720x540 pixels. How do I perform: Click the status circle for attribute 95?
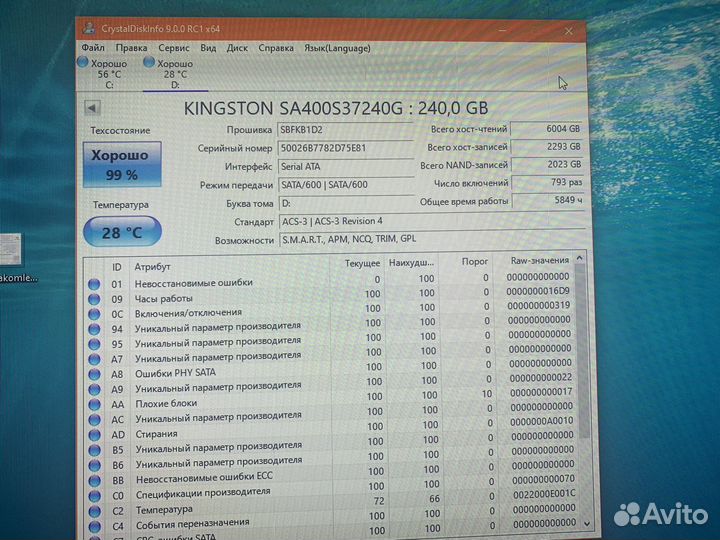94,344
